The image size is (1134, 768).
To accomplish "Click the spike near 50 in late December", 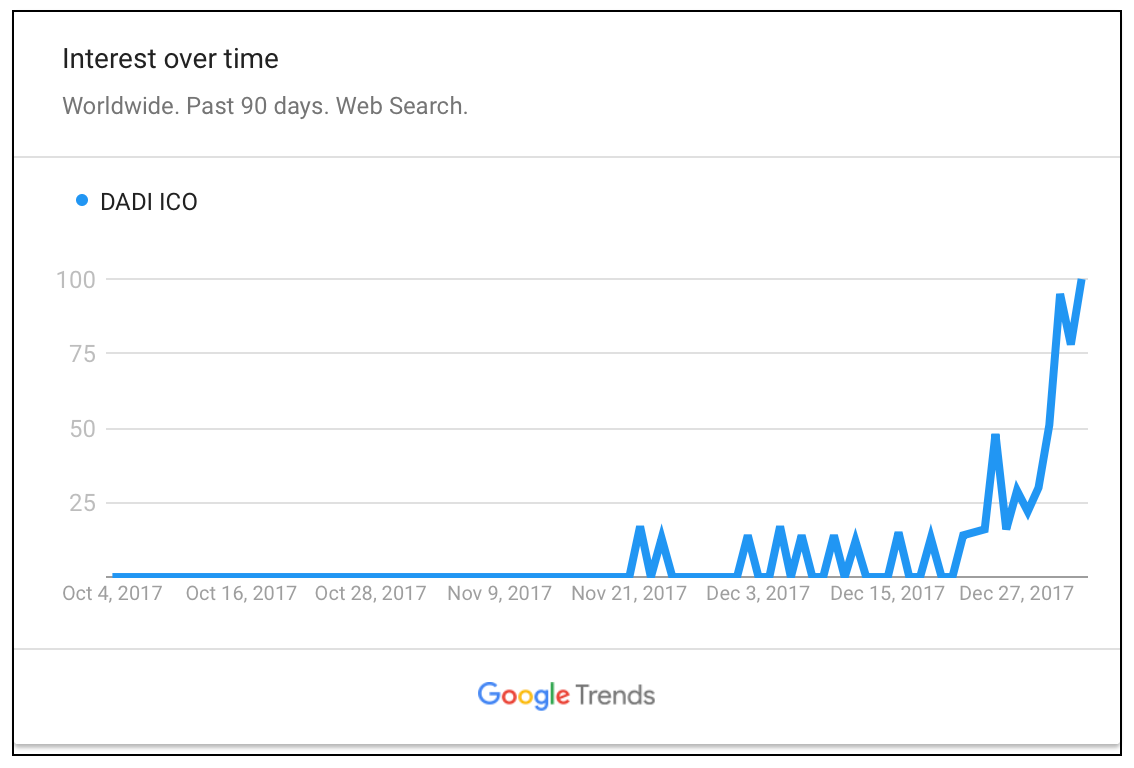I will (995, 437).
